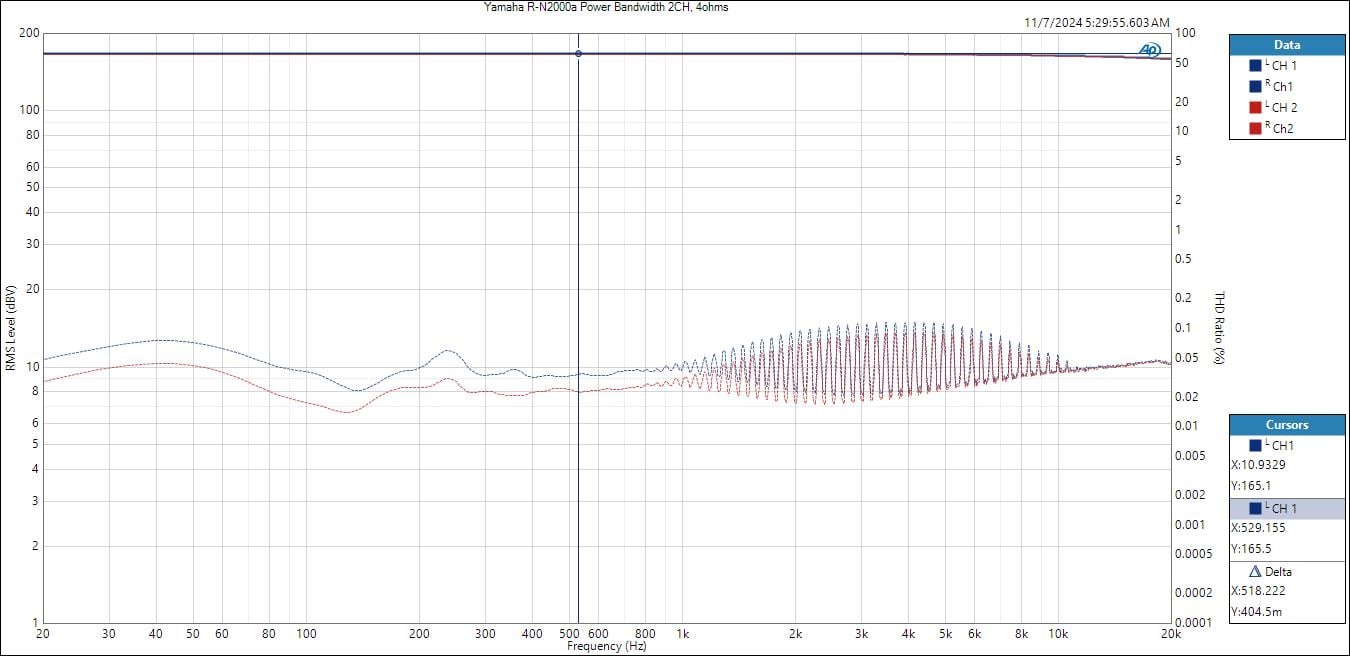1350x656 pixels.
Task: Click the Delta triangle icon in Cursors
Action: (x=1255, y=572)
